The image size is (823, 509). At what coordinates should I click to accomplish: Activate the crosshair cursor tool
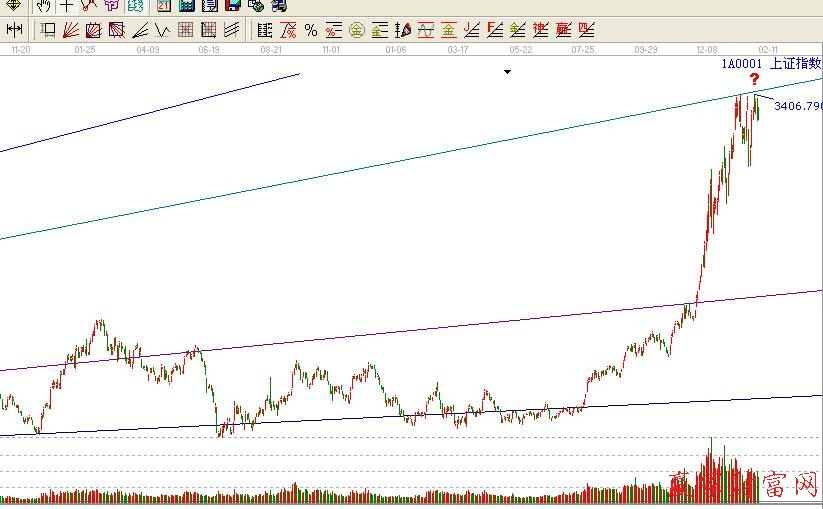click(x=66, y=6)
